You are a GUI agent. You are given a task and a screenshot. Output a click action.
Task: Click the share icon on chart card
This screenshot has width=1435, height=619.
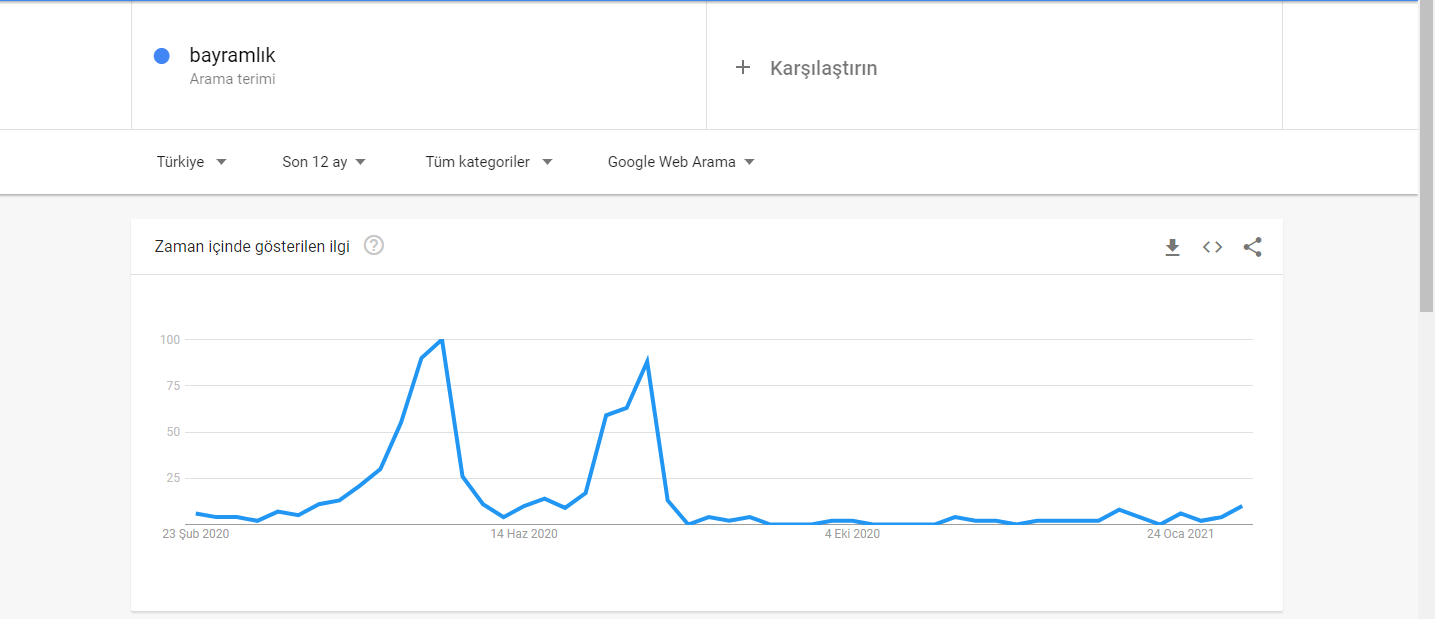[x=1252, y=247]
